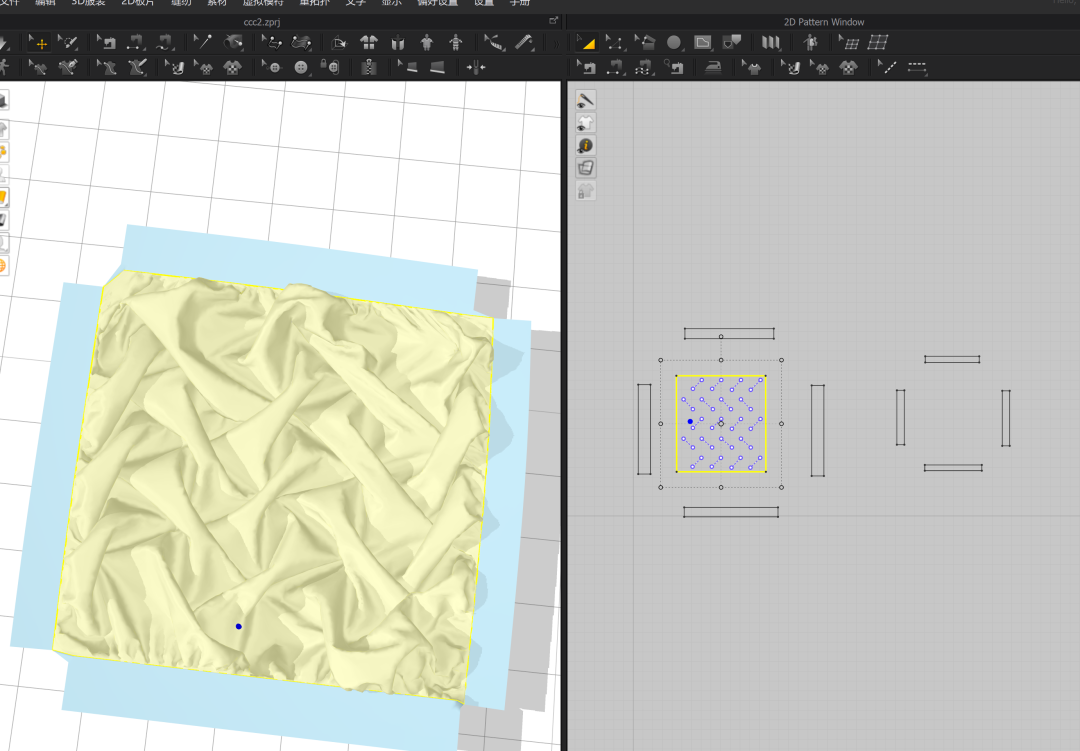Toggle show pattern info in 2D window

pos(585,146)
